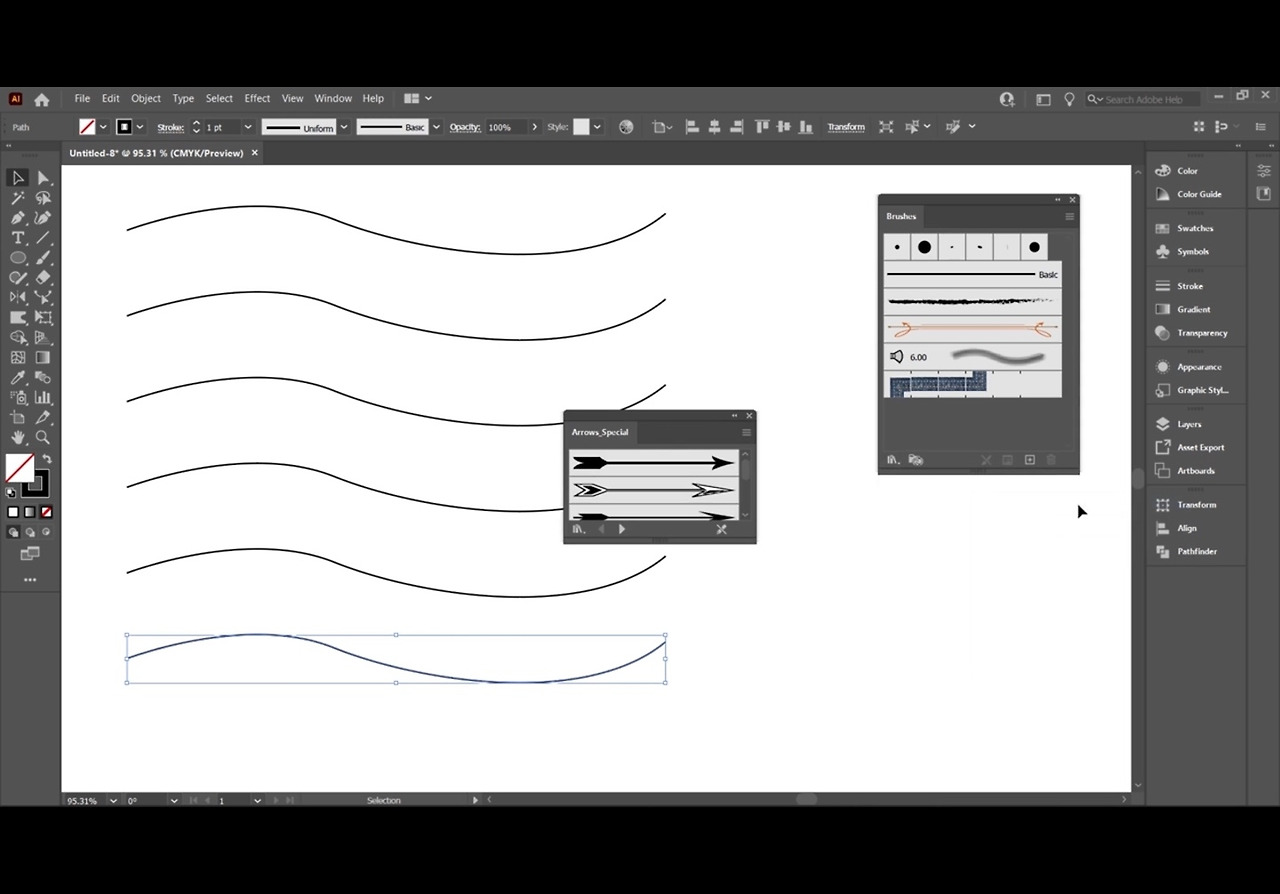Click New Brush button in Brushes panel

pos(1030,460)
